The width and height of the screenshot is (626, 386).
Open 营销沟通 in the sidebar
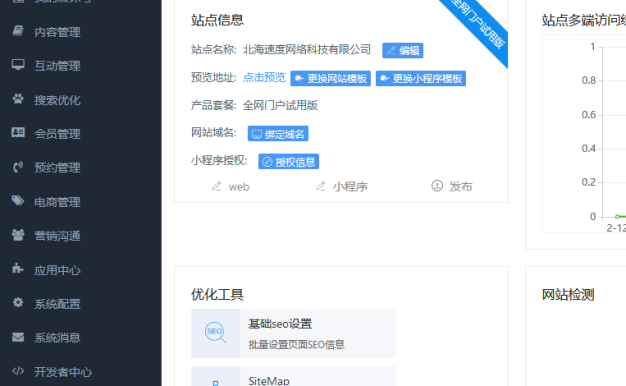[x=57, y=236]
